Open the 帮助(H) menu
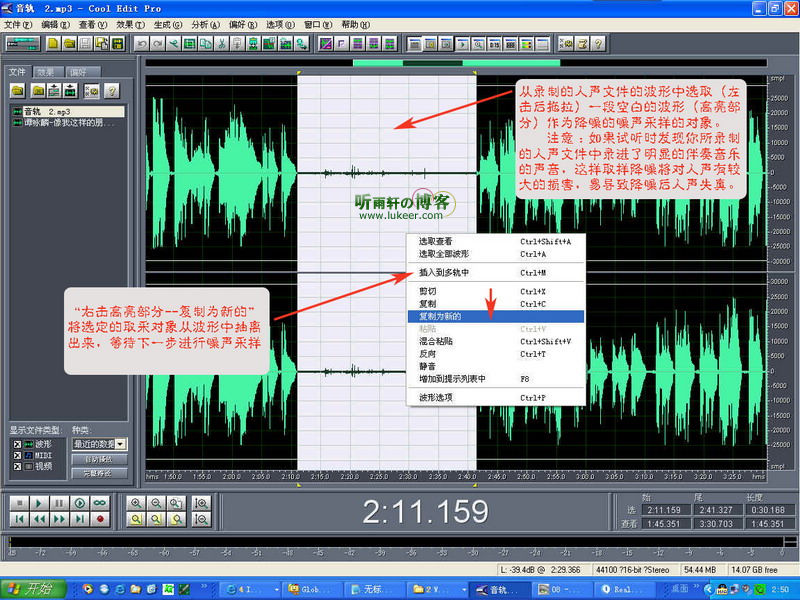The image size is (800, 600). tap(356, 24)
